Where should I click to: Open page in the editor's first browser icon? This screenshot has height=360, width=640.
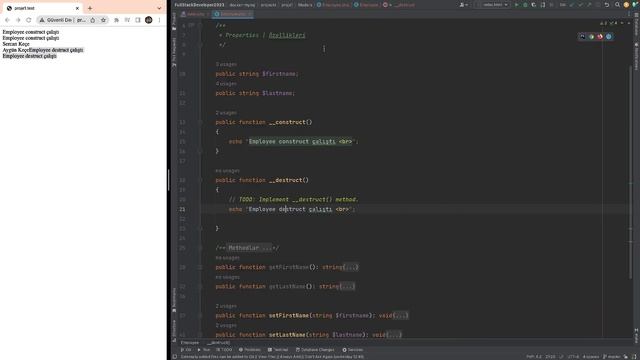582,37
